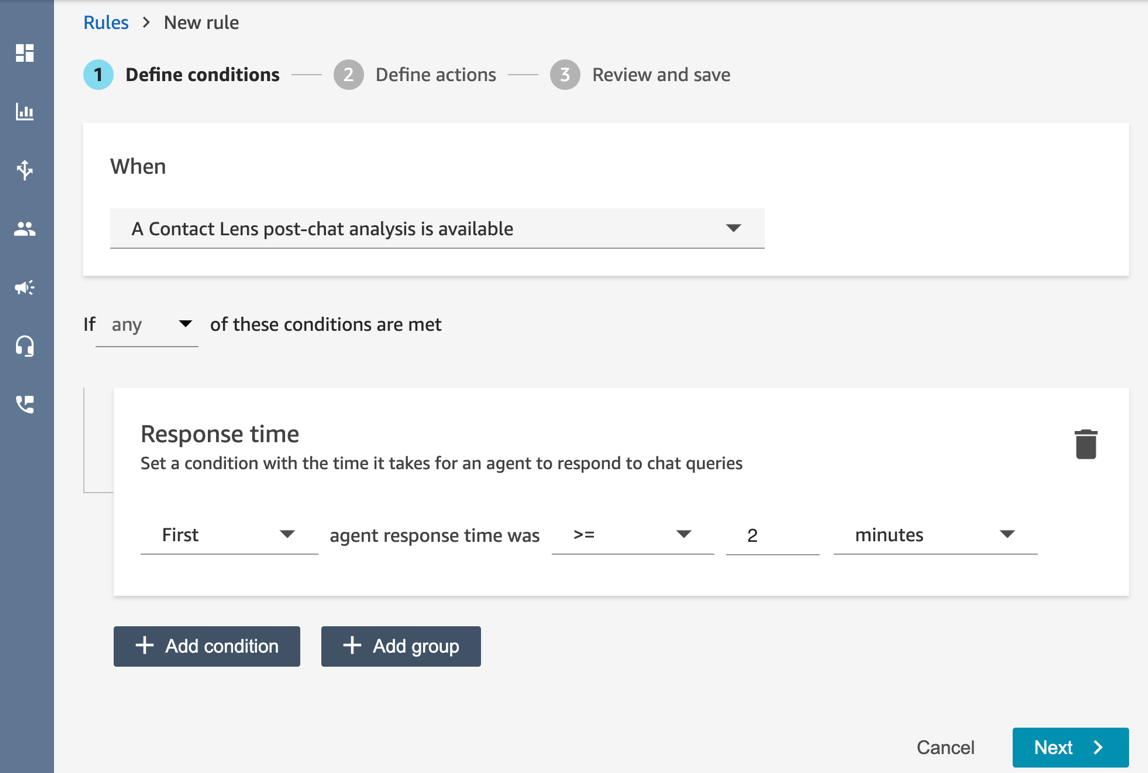Screen dimensions: 1148x773
Task: Open the Rules breadcrumb link
Action: [x=106, y=22]
